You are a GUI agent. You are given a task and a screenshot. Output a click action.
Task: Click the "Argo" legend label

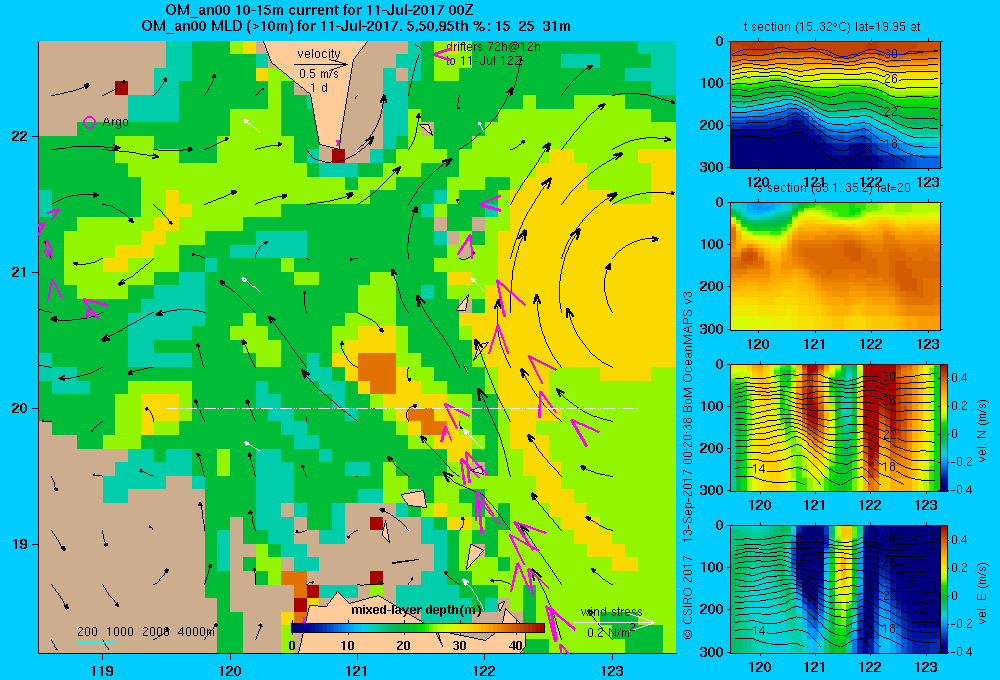115,122
